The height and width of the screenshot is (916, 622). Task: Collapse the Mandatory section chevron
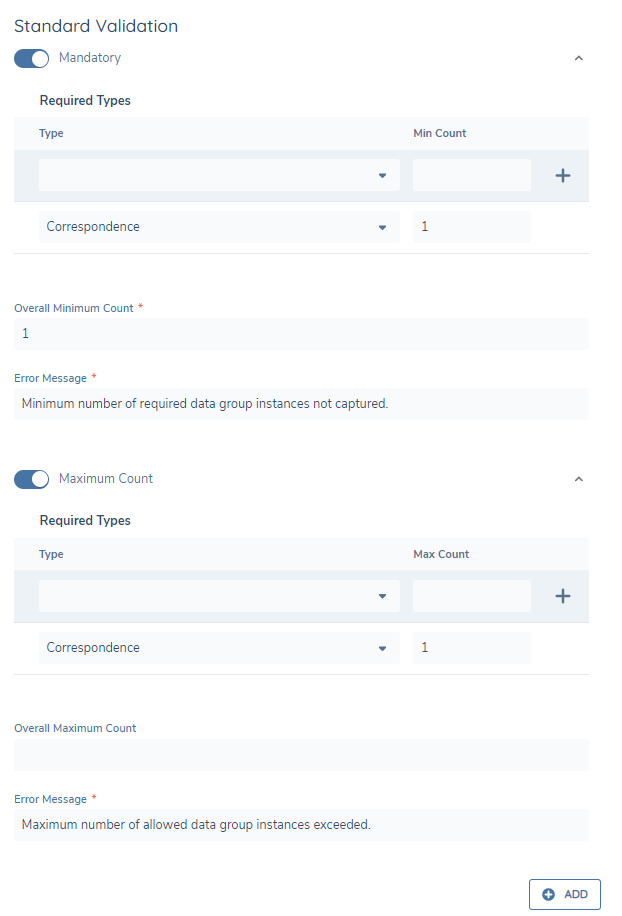coord(578,58)
